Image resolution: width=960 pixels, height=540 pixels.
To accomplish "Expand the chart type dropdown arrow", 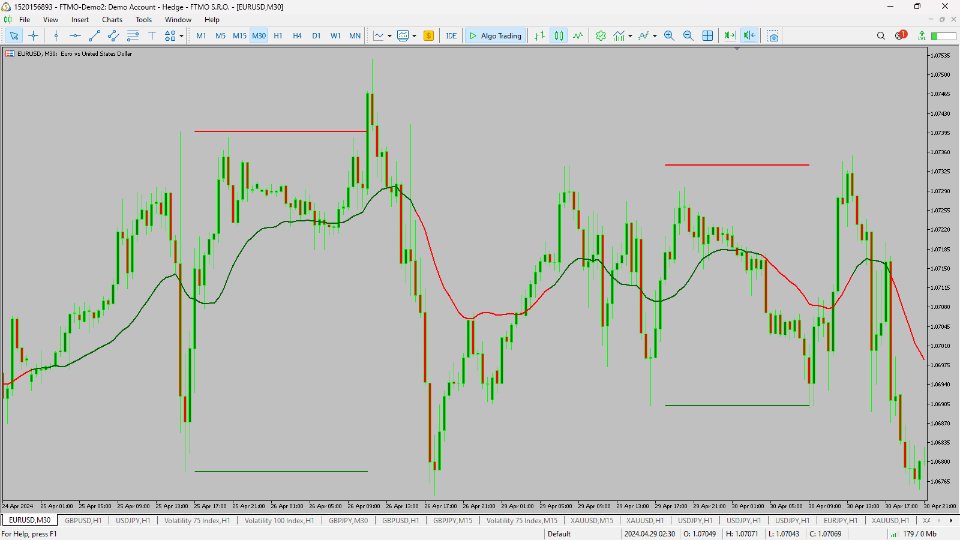I will click(389, 36).
